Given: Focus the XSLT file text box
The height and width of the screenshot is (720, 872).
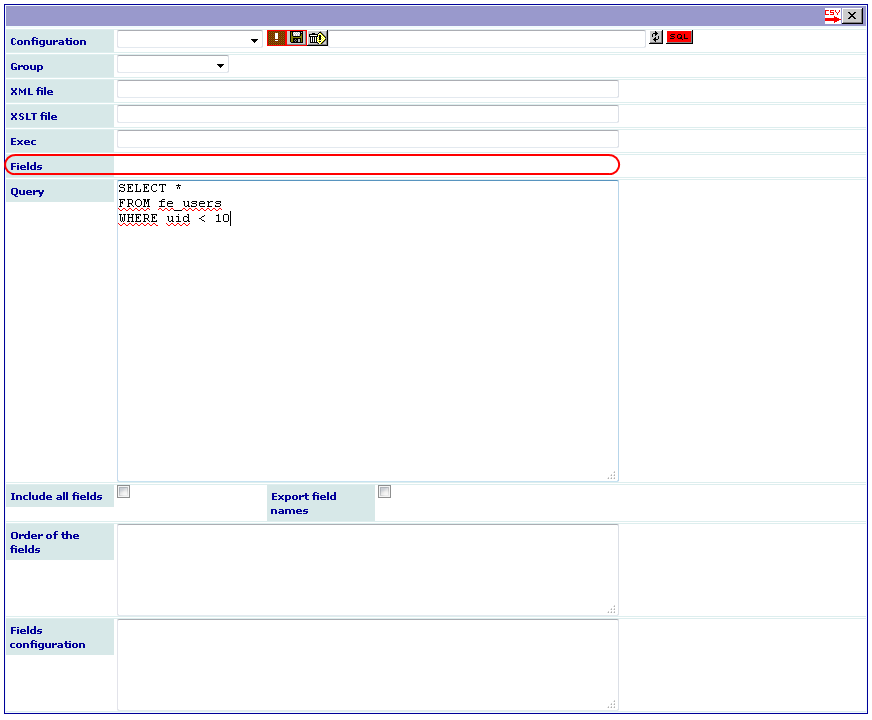Looking at the screenshot, I should 368,115.
